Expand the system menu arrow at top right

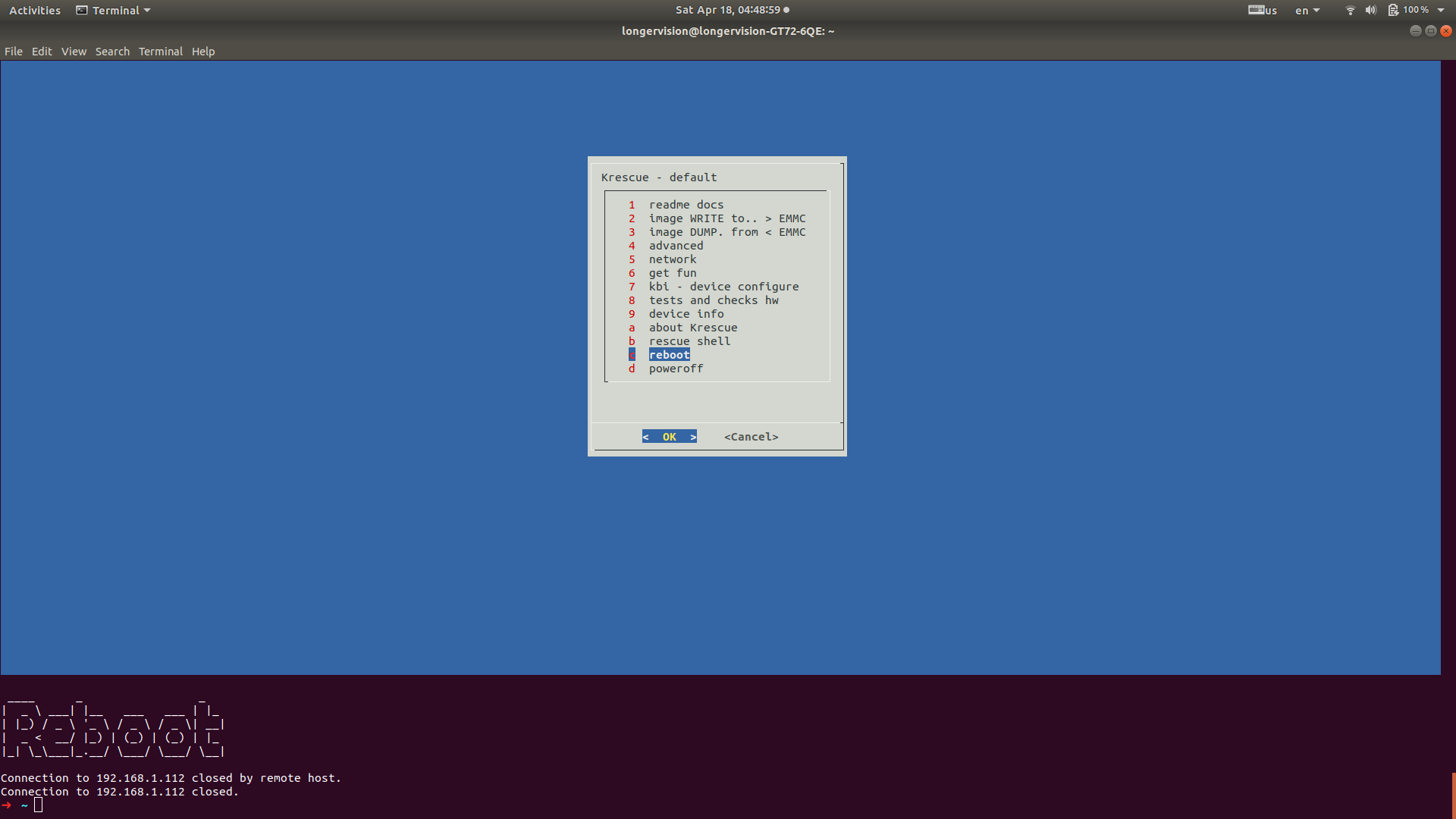(1441, 11)
